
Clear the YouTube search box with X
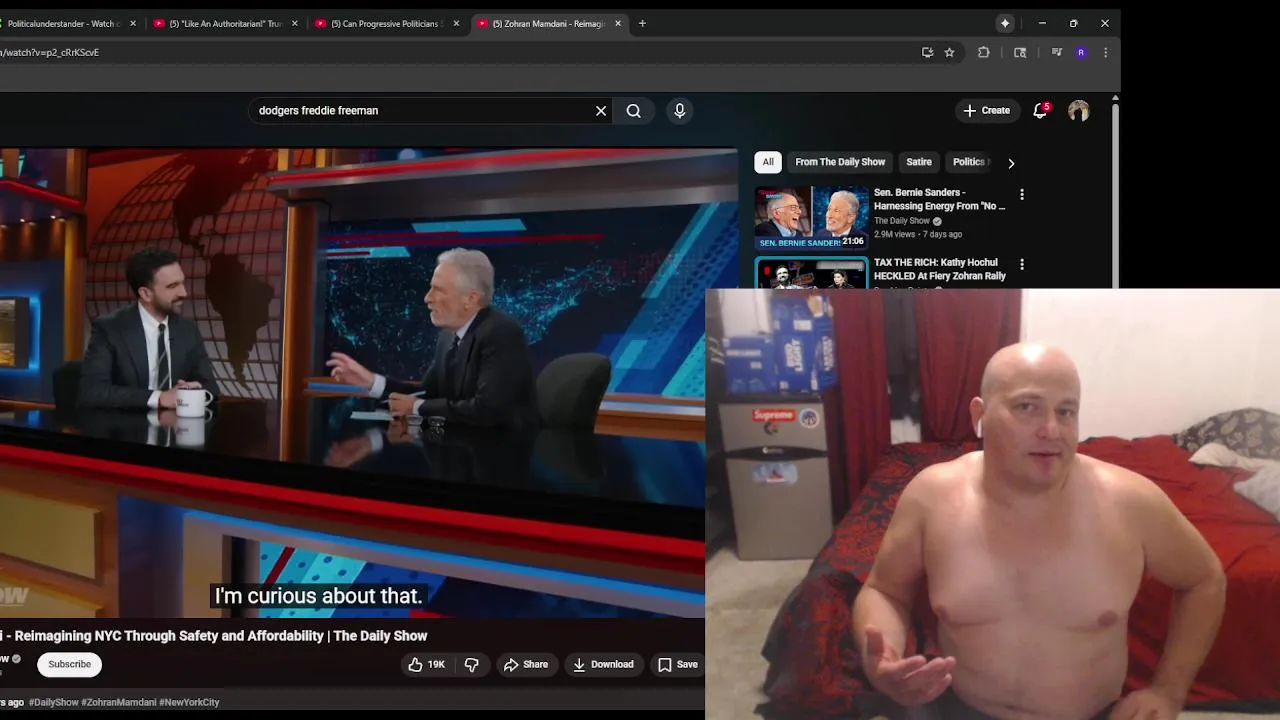(x=601, y=111)
